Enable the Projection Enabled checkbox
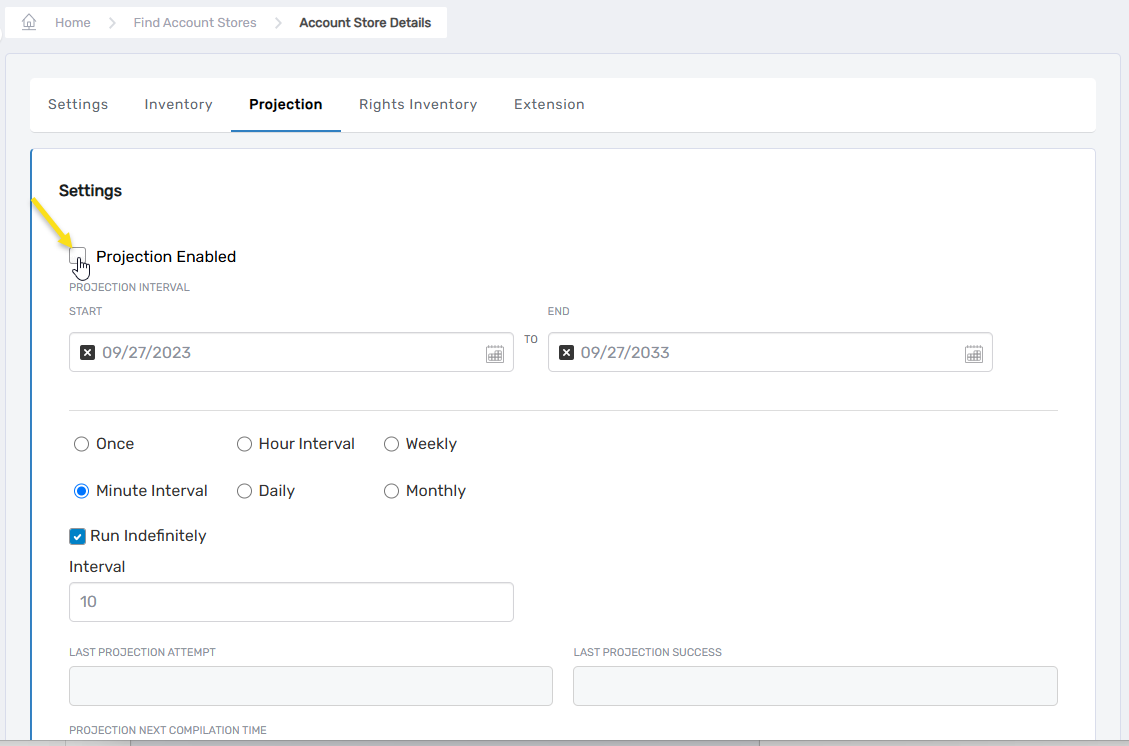 tap(78, 256)
